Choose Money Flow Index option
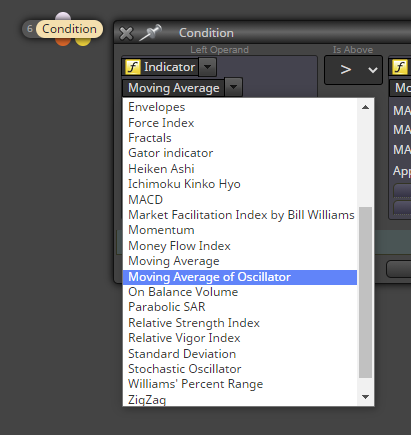411x435 pixels. [x=240, y=246]
